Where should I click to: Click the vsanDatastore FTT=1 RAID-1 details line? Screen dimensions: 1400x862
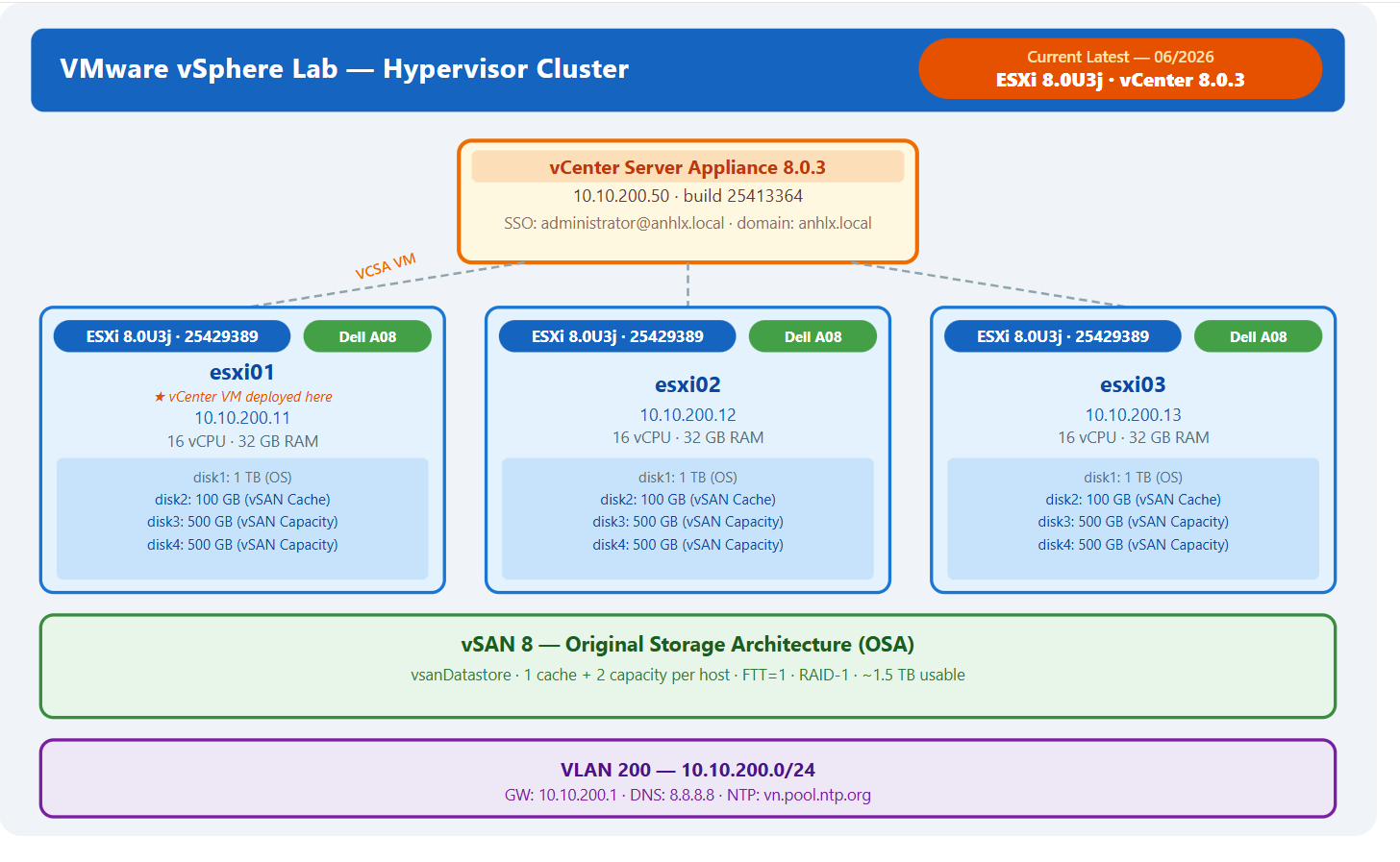click(687, 675)
